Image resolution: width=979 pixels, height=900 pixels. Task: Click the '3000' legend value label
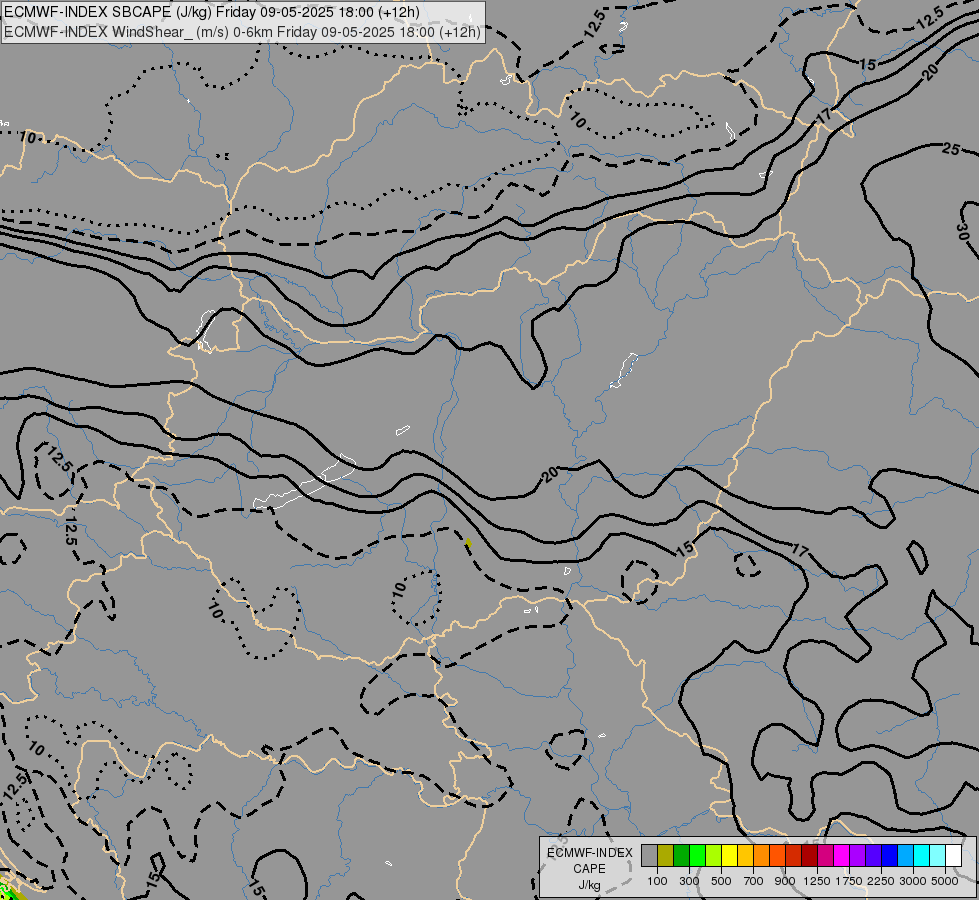coord(913,881)
